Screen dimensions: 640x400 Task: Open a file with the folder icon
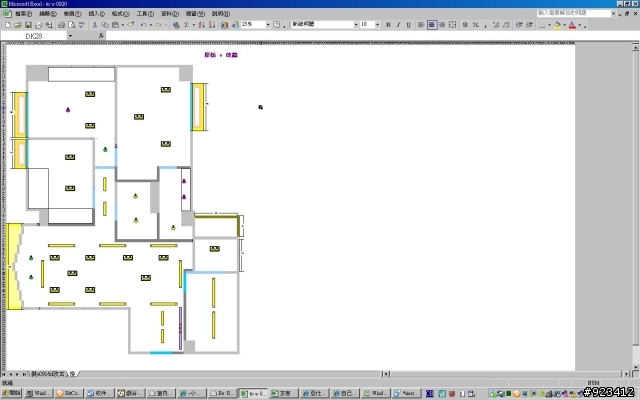[x=18, y=25]
